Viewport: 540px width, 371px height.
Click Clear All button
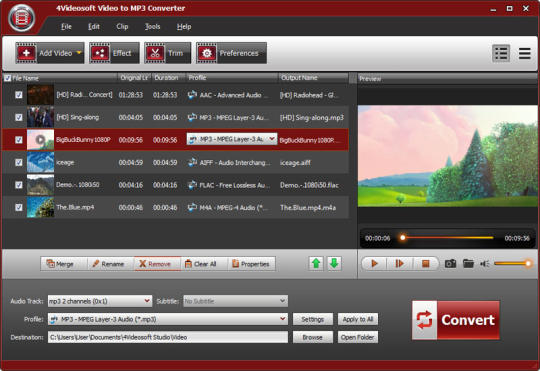203,264
